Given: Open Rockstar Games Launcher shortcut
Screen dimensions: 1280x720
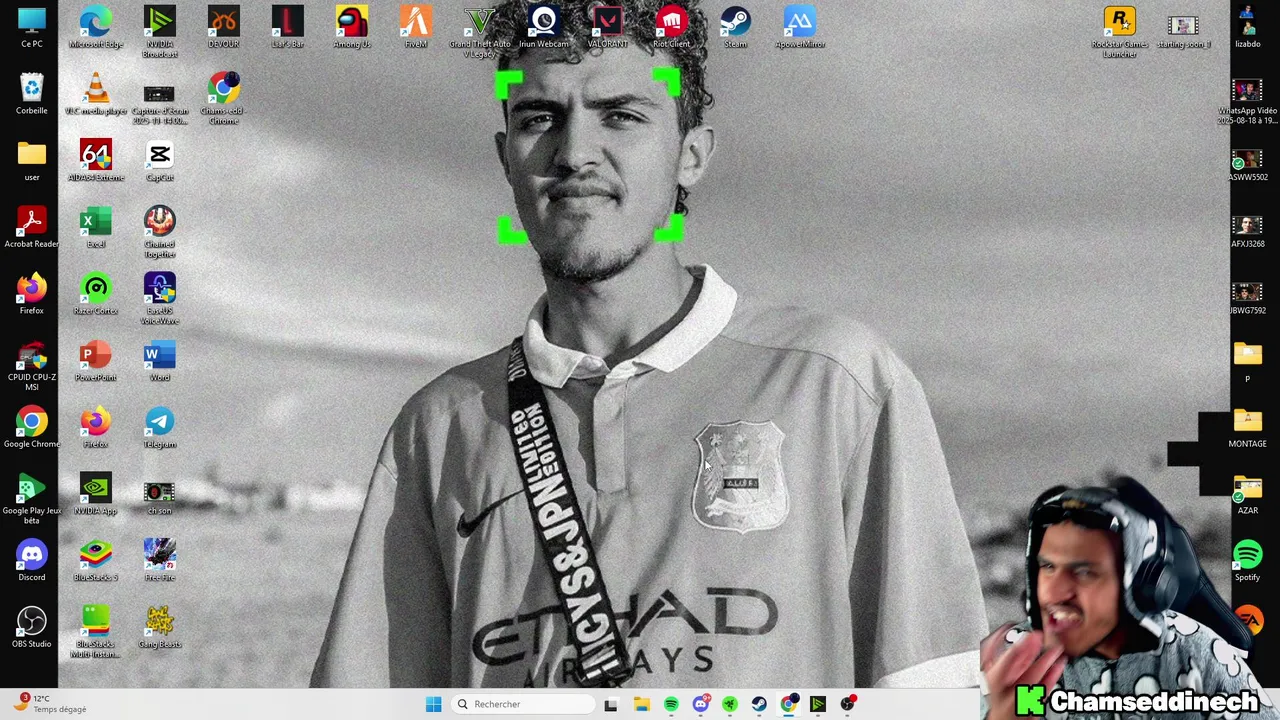Looking at the screenshot, I should [x=1120, y=31].
